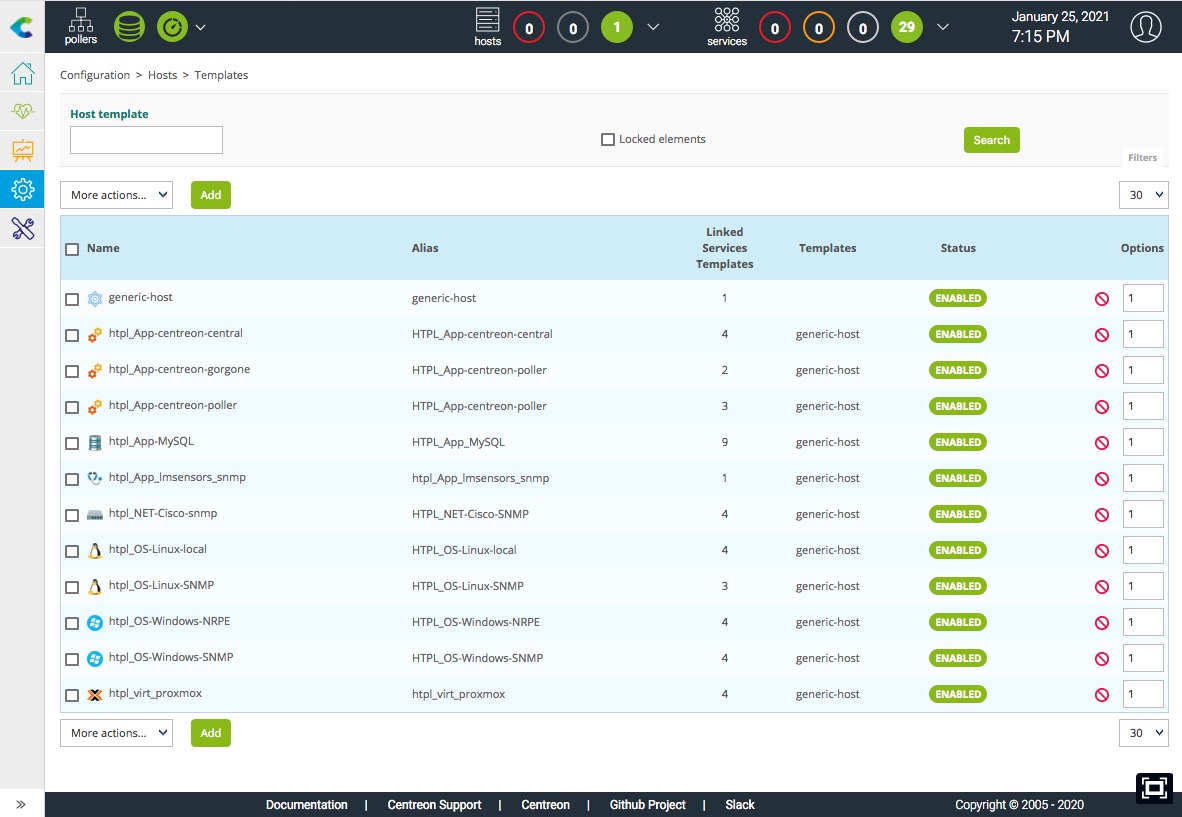Click the green Search button

click(991, 140)
